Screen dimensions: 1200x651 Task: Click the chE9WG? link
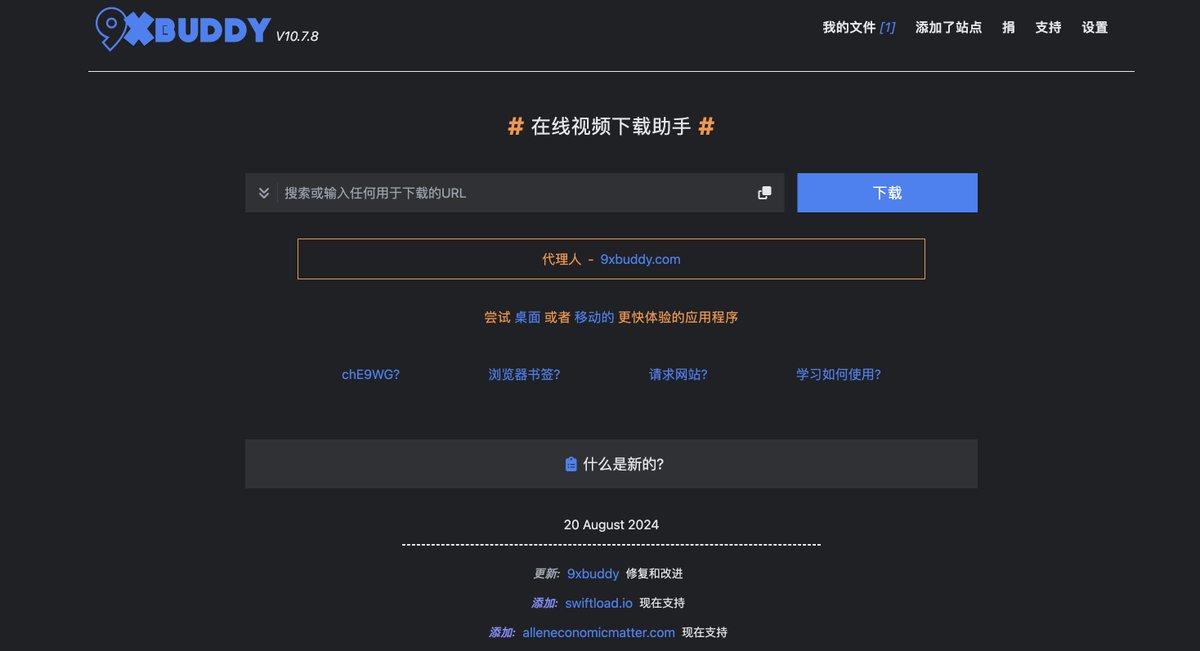[x=371, y=375]
